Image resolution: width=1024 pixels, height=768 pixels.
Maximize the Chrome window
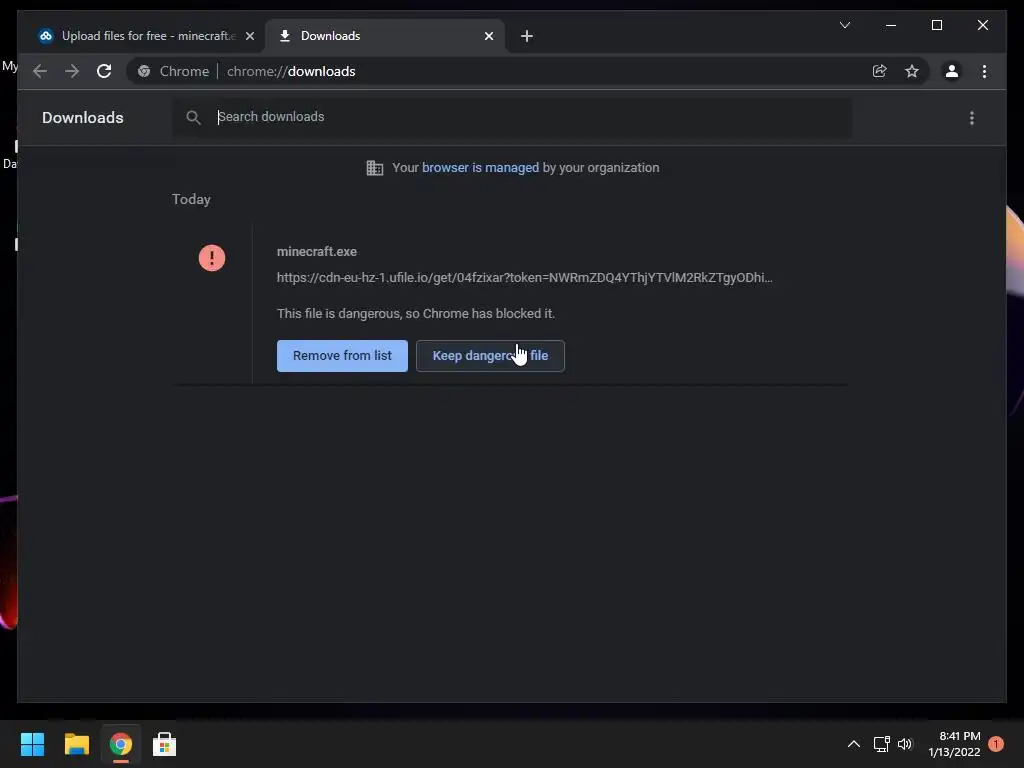pyautogui.click(x=936, y=25)
